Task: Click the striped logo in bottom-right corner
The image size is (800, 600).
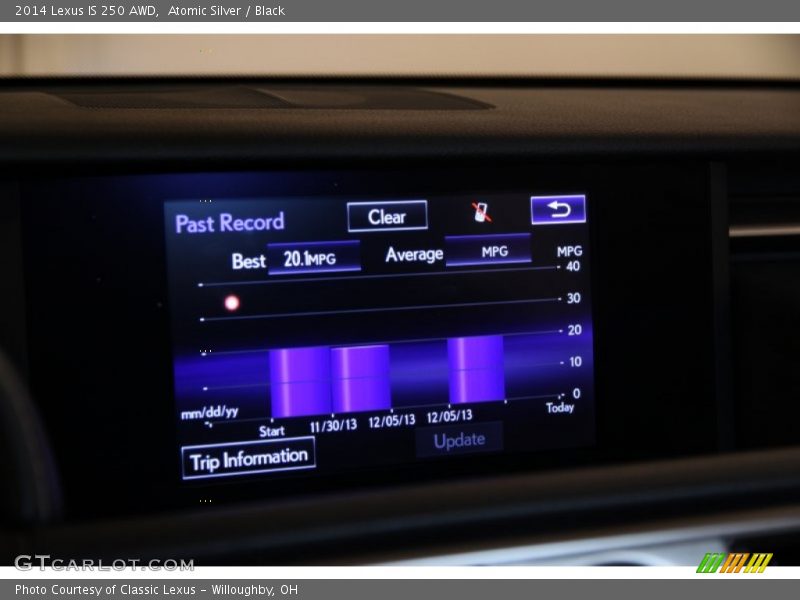Action: pyautogui.click(x=733, y=563)
